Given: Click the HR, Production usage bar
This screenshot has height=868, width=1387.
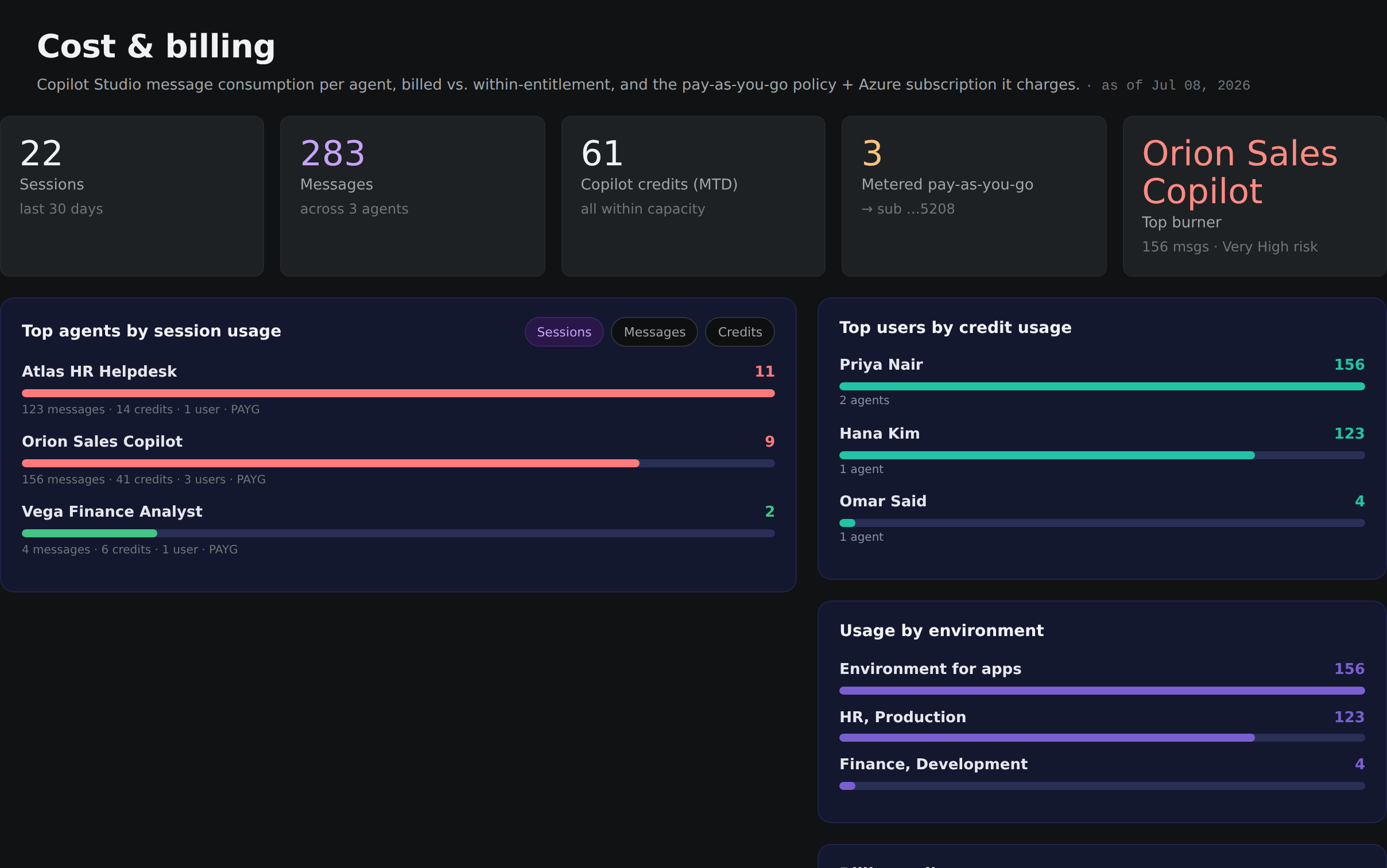Looking at the screenshot, I should pos(1102,738).
